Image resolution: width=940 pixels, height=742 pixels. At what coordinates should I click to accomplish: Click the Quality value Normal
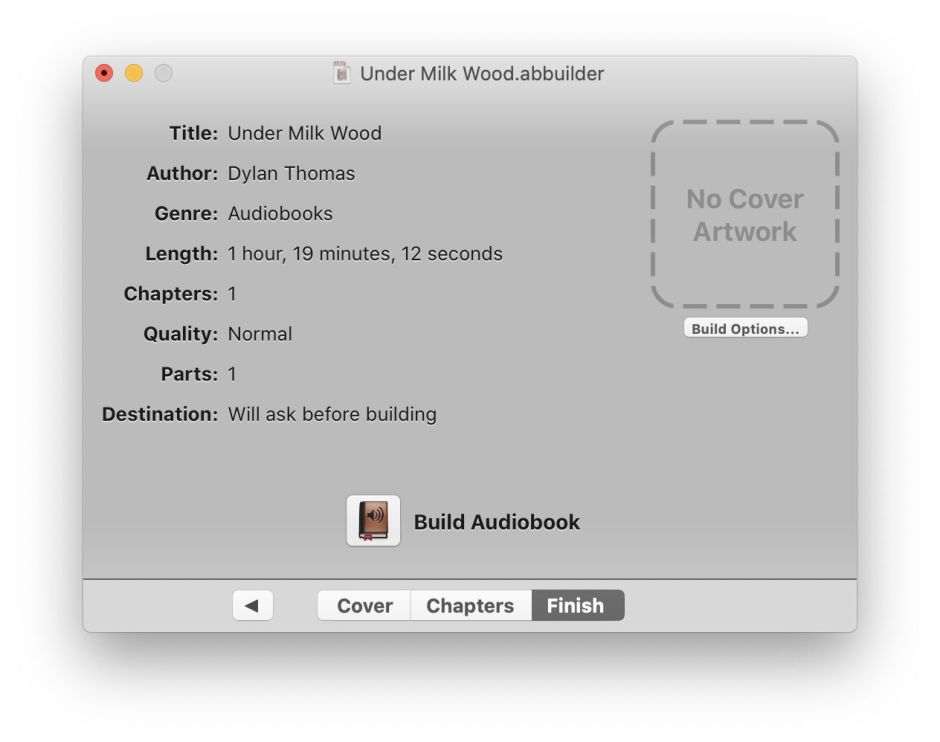coord(260,333)
